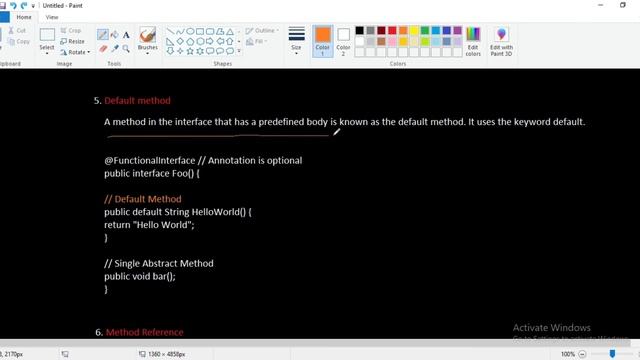Choose the Six-point star shape
The width and height of the screenshot is (640, 360).
(x=200, y=51)
